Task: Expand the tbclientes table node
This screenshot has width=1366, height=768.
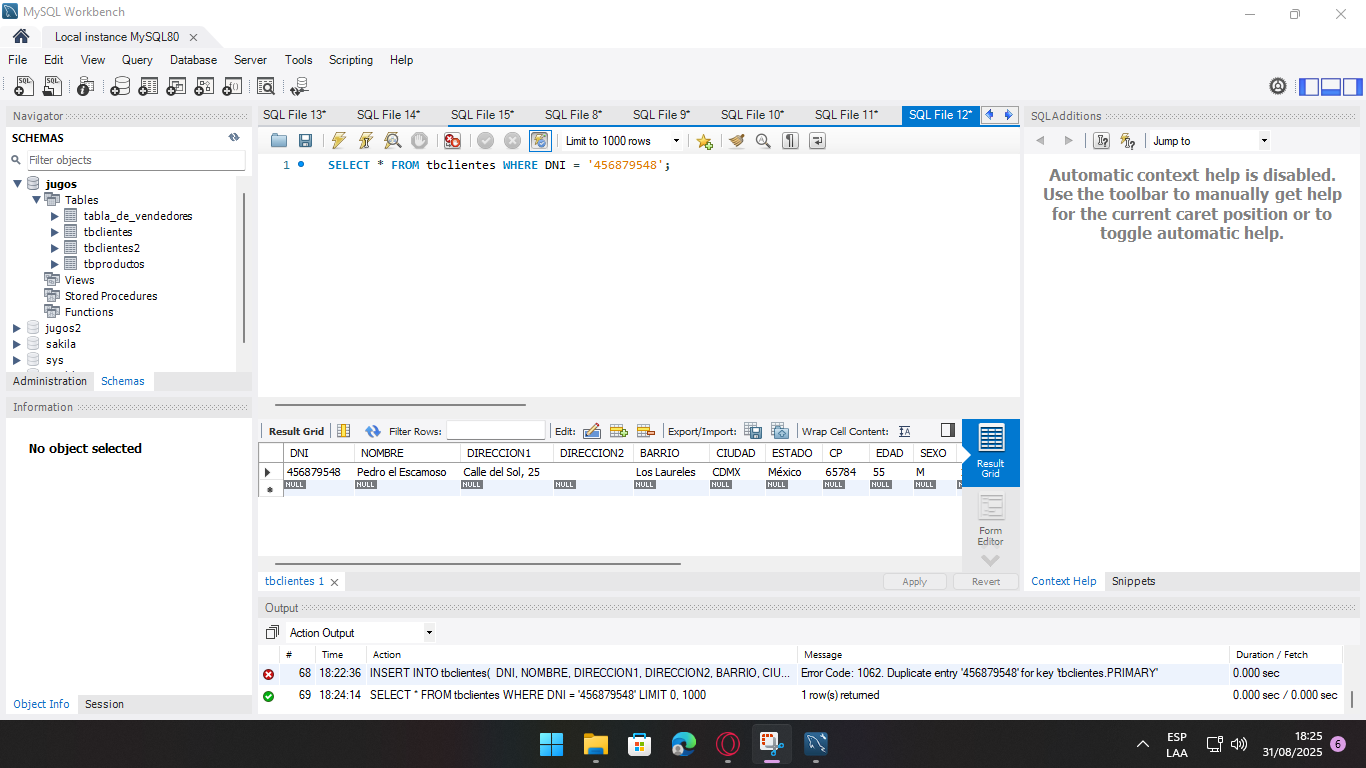Action: (55, 232)
